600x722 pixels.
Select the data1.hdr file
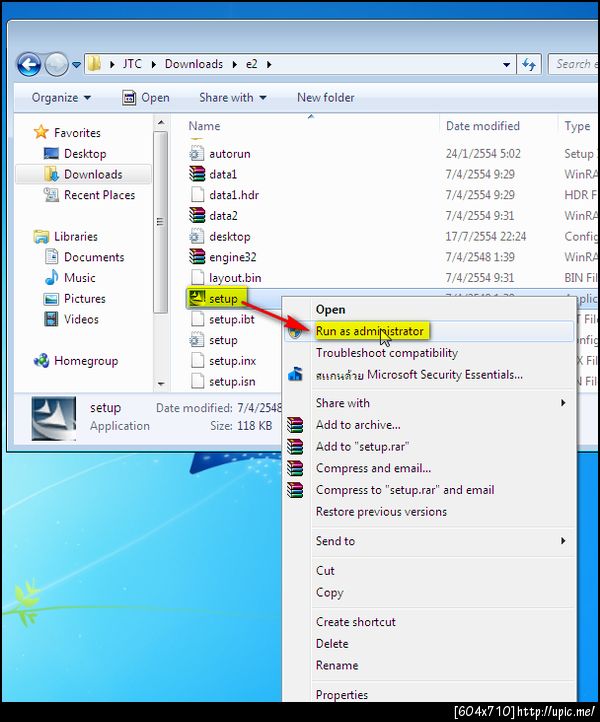[x=234, y=195]
